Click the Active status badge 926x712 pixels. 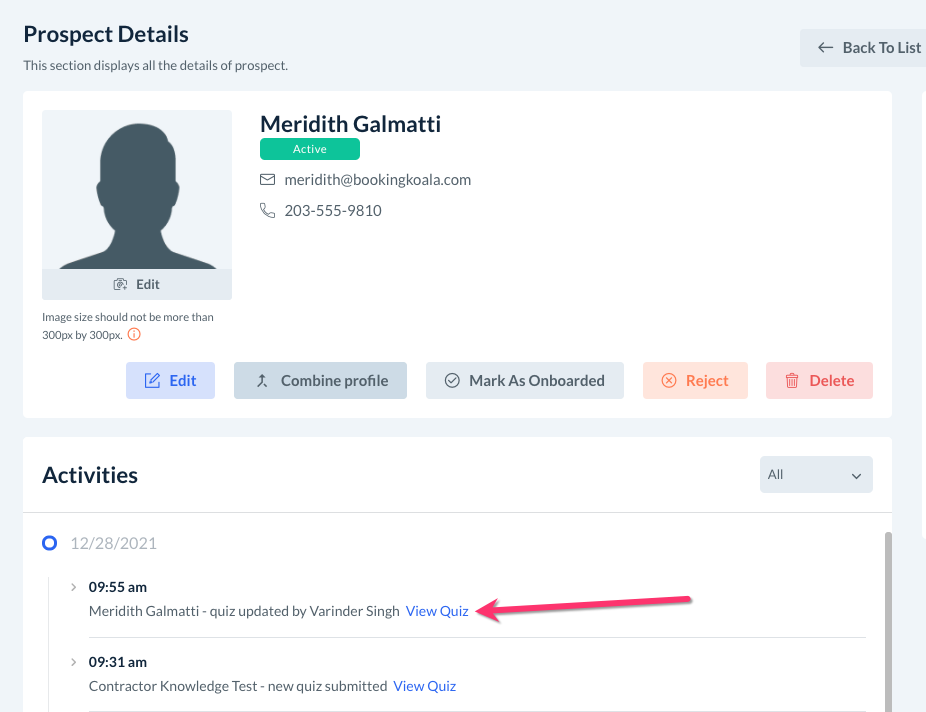coord(310,149)
